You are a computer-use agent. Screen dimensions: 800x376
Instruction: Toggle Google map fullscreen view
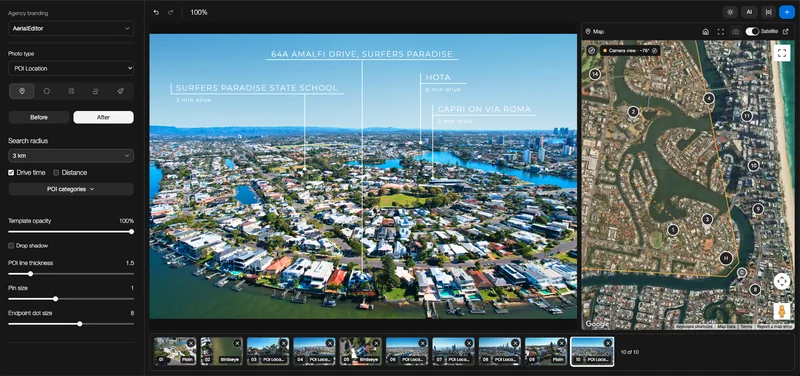782,53
